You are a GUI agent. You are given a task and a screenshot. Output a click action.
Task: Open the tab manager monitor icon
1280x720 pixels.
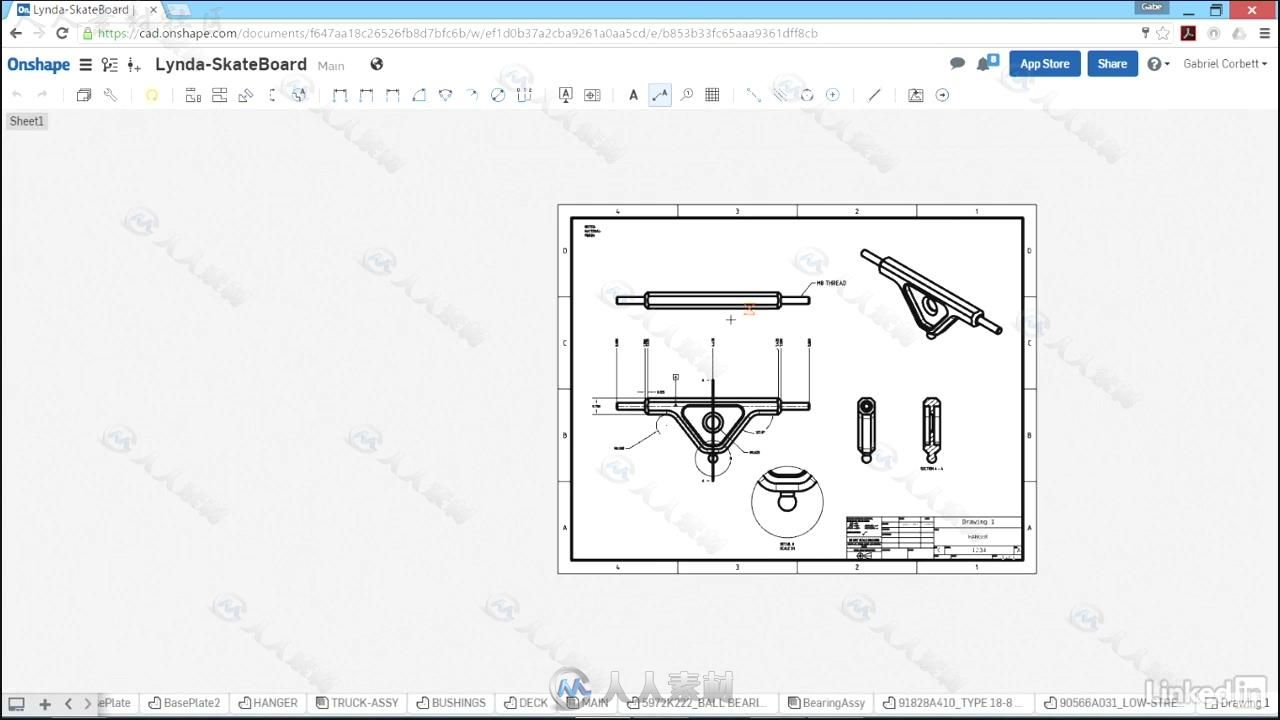(x=16, y=704)
